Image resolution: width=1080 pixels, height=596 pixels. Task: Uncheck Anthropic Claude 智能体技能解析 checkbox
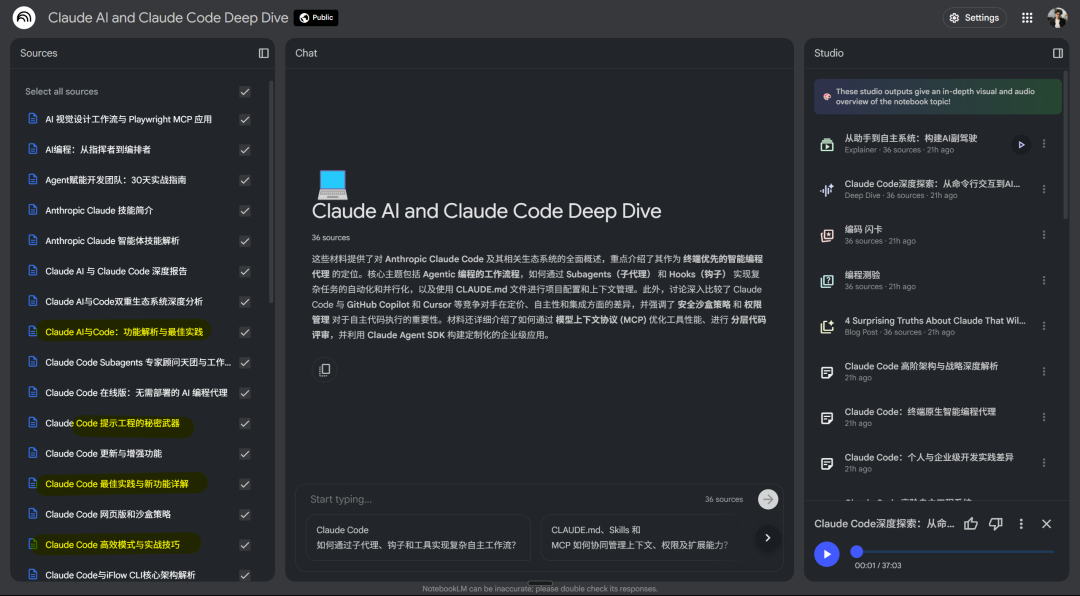click(245, 240)
